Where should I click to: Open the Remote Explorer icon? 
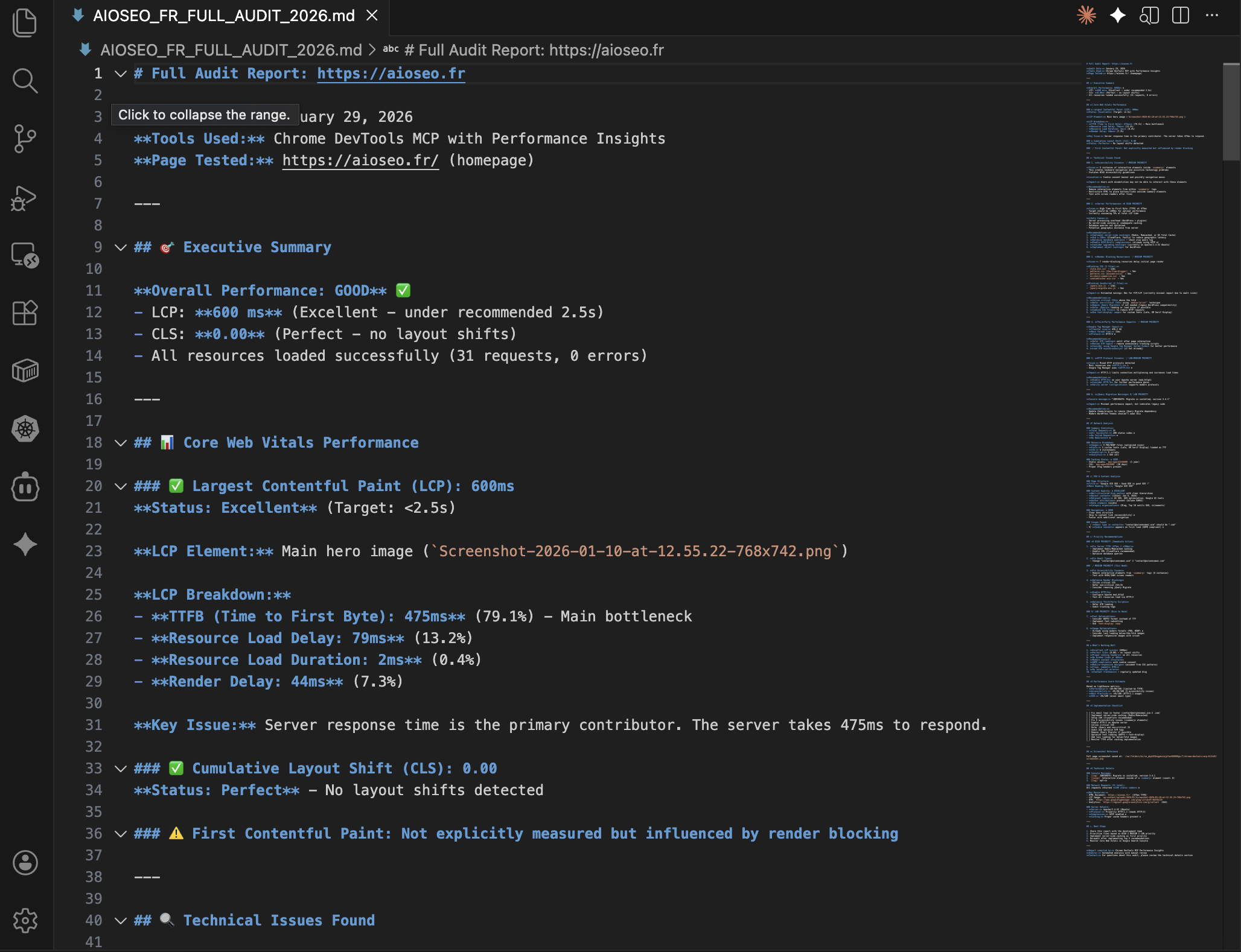(25, 255)
